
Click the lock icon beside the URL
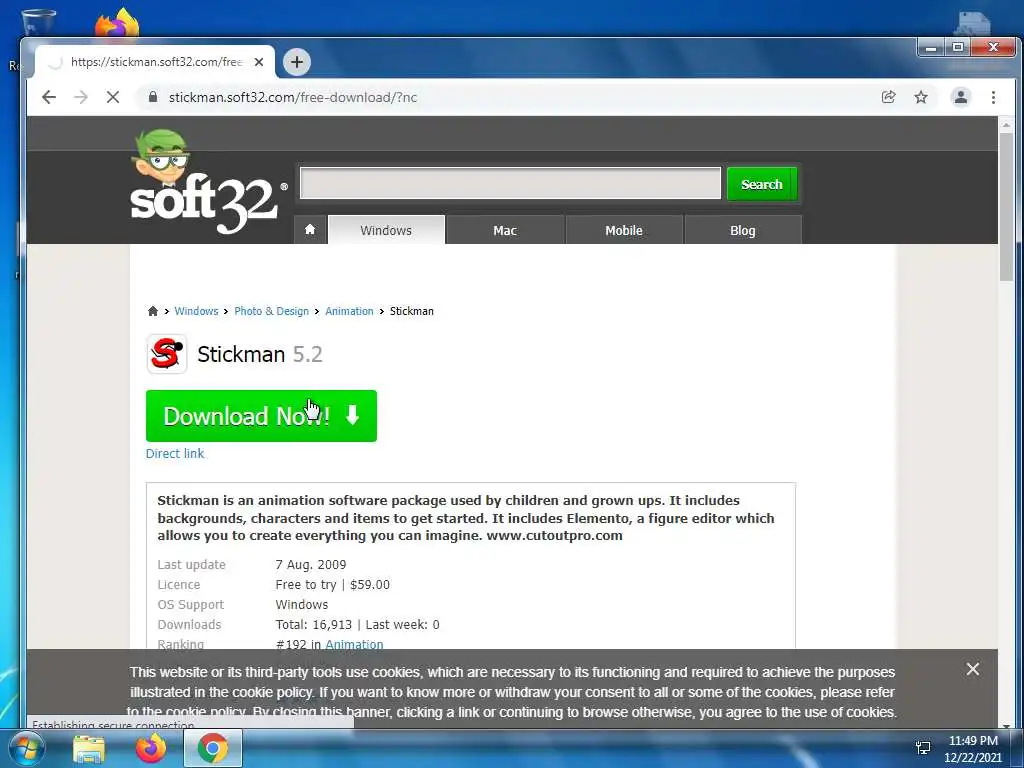[153, 97]
